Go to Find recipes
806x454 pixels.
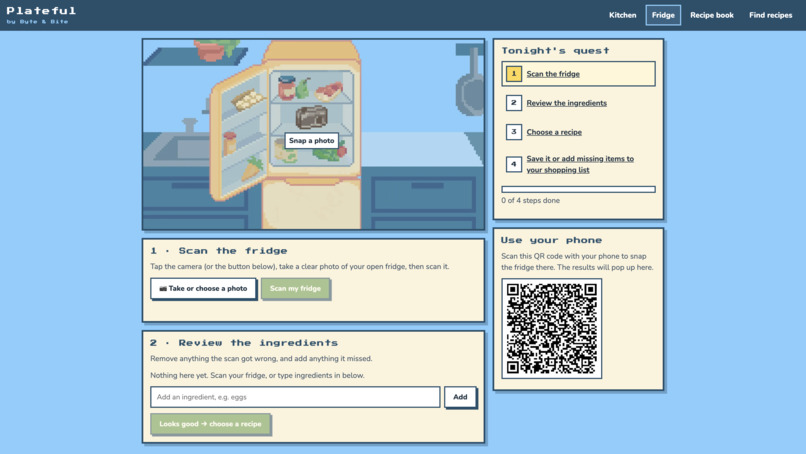771,15
